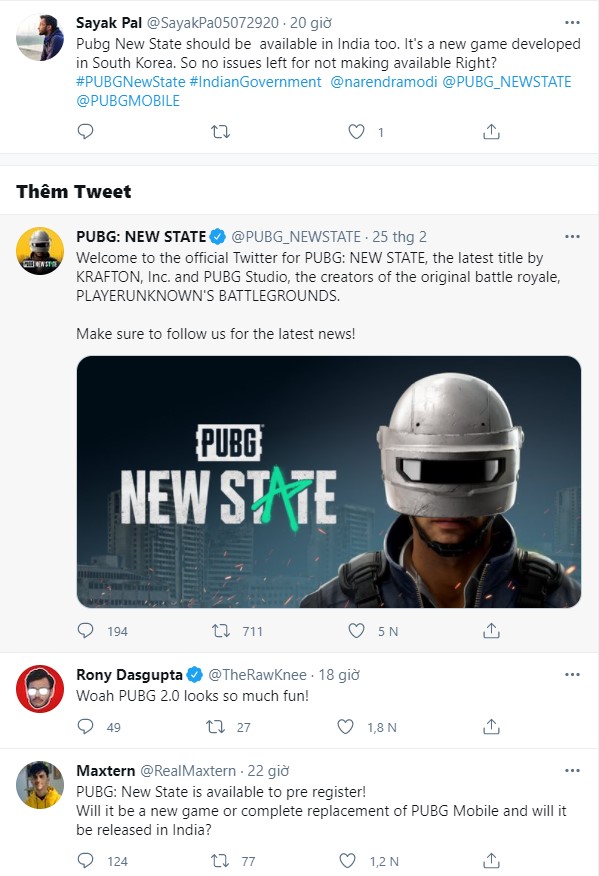Image resolution: width=599 pixels, height=876 pixels.
Task: Click the reply icon on Rony Dasgupta's tweet
Action: 85,725
